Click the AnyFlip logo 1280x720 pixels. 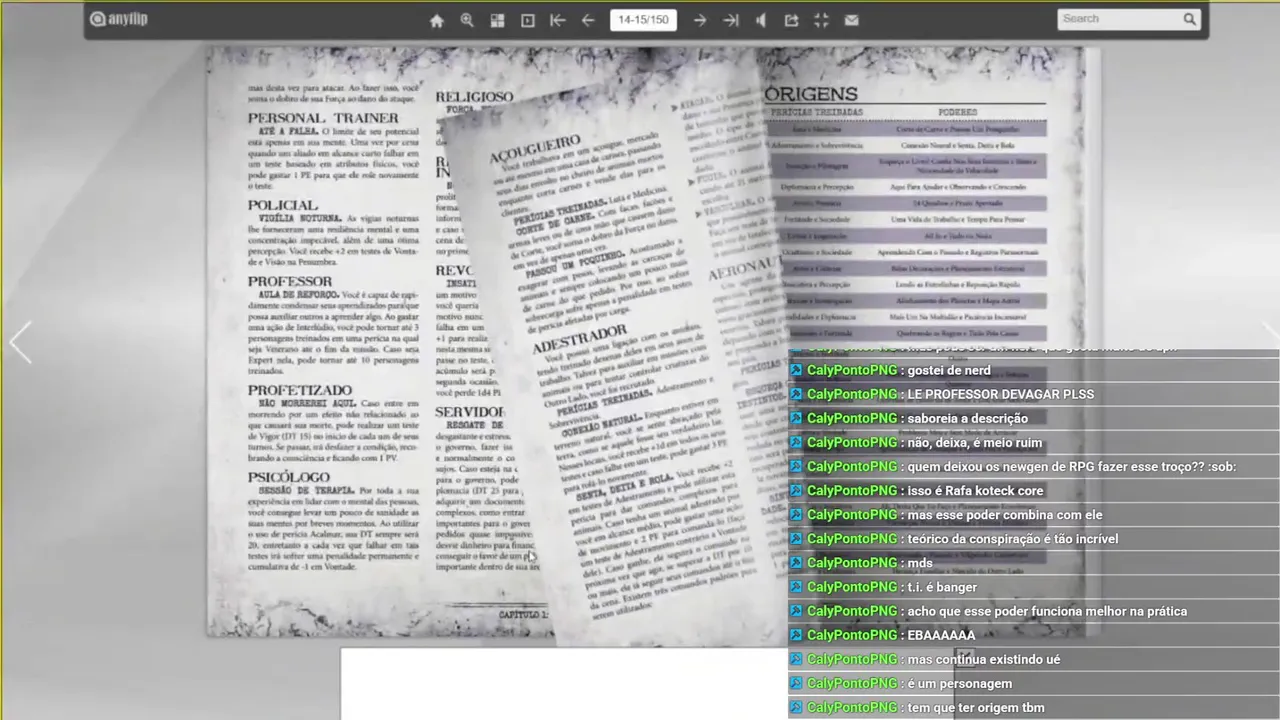coord(118,19)
